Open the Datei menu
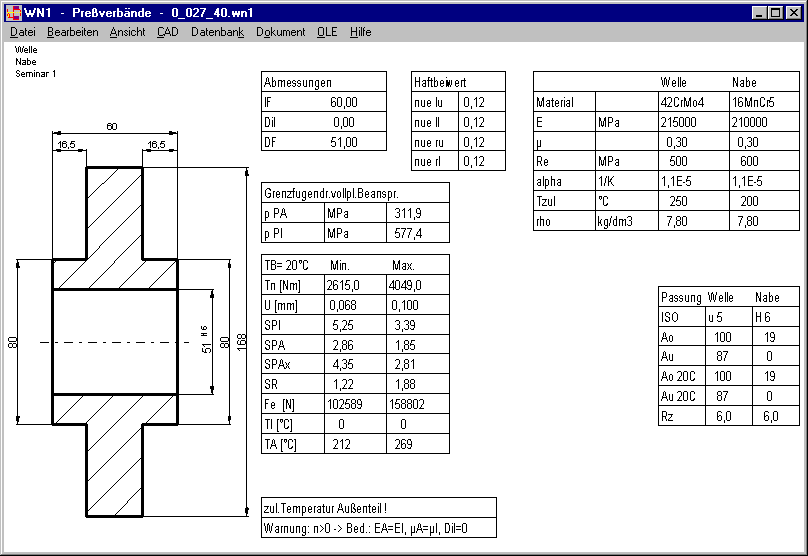Image resolution: width=808 pixels, height=556 pixels. click(22, 32)
